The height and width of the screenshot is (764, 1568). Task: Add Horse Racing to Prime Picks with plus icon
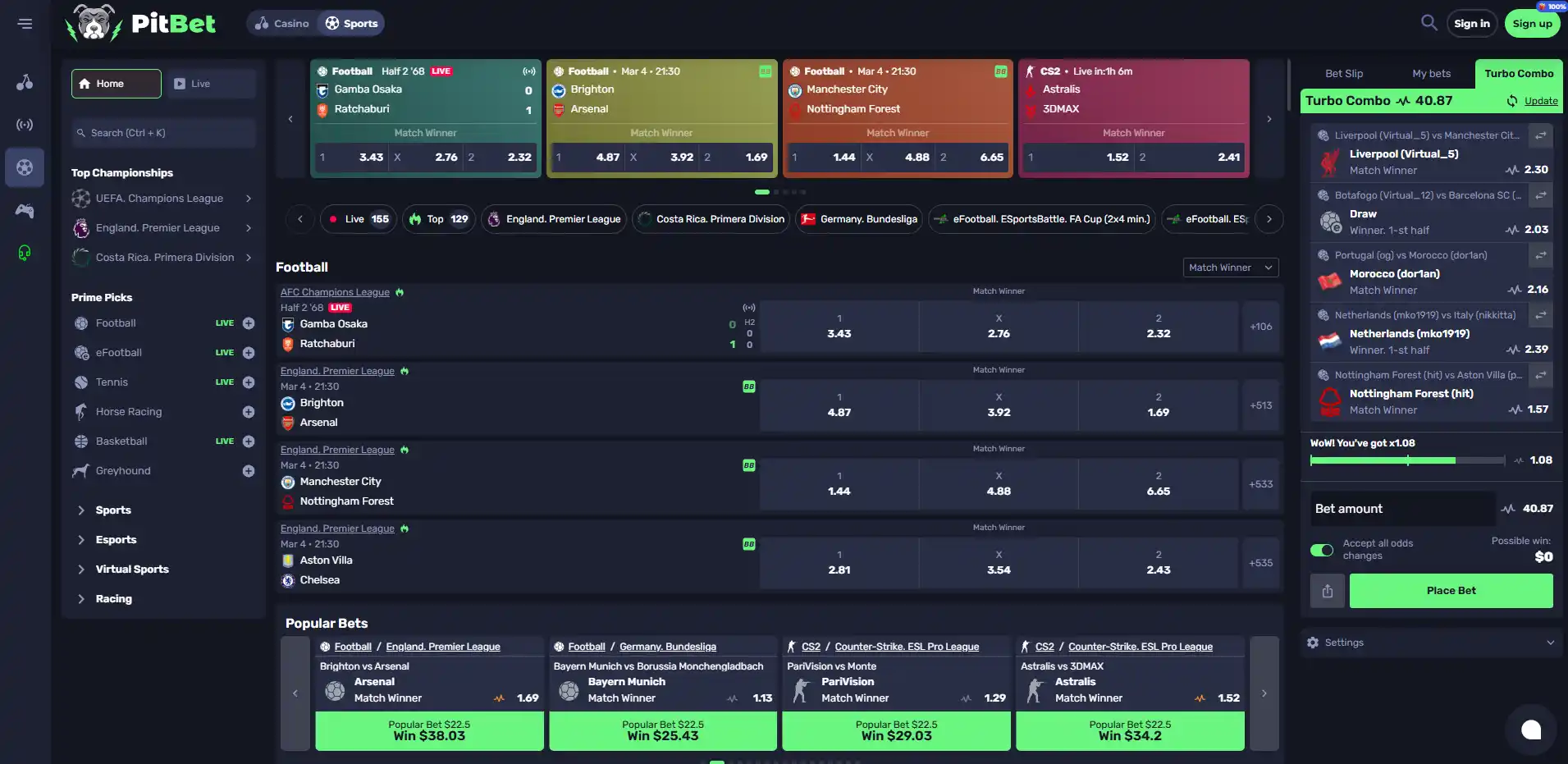(249, 412)
